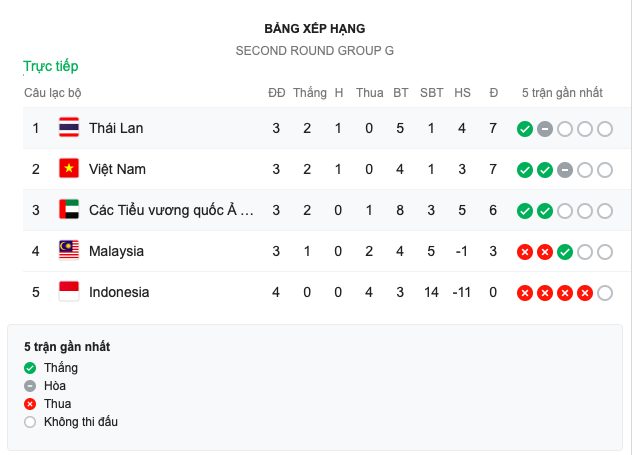This screenshot has height=455, width=632.
Task: Click the Malaysia flag icon
Action: (x=69, y=251)
